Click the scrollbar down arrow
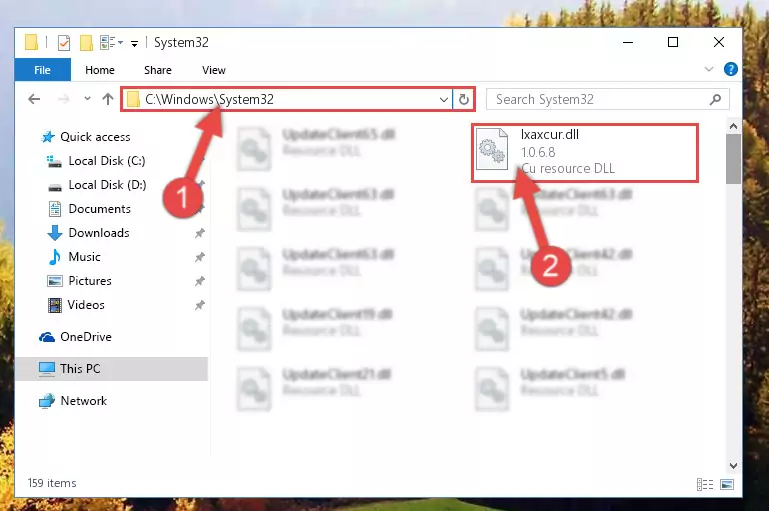 [733, 466]
